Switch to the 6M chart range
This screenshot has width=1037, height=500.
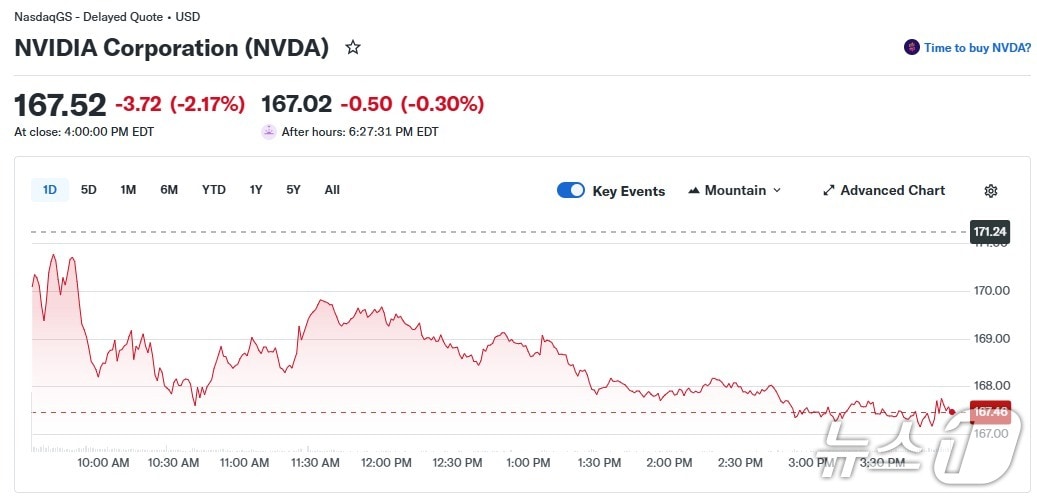[169, 190]
